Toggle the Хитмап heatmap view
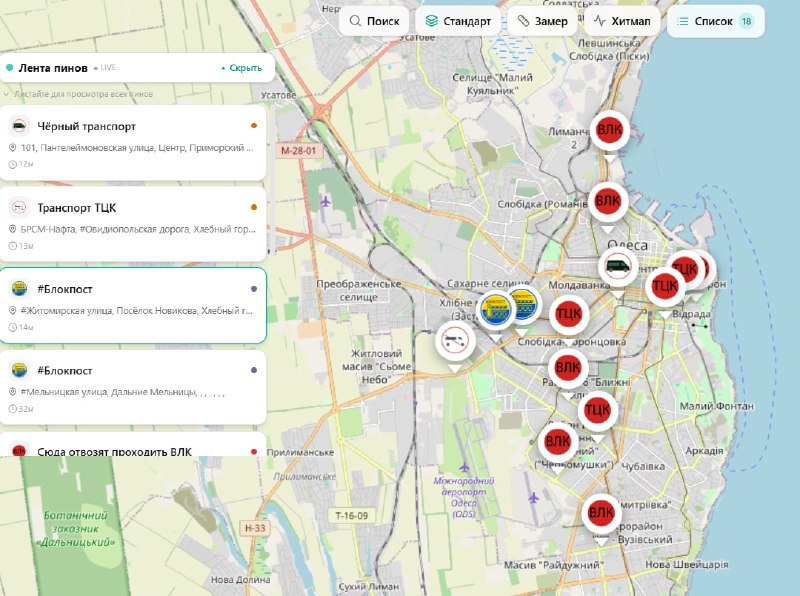The width and height of the screenshot is (800, 596). point(622,21)
